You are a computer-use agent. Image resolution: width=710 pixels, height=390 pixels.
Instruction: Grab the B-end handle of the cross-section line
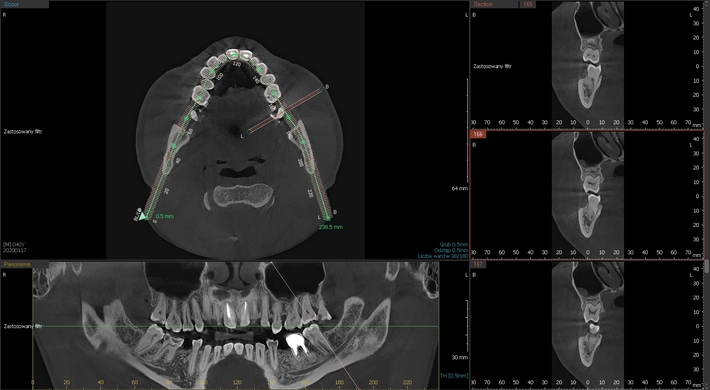321,90
